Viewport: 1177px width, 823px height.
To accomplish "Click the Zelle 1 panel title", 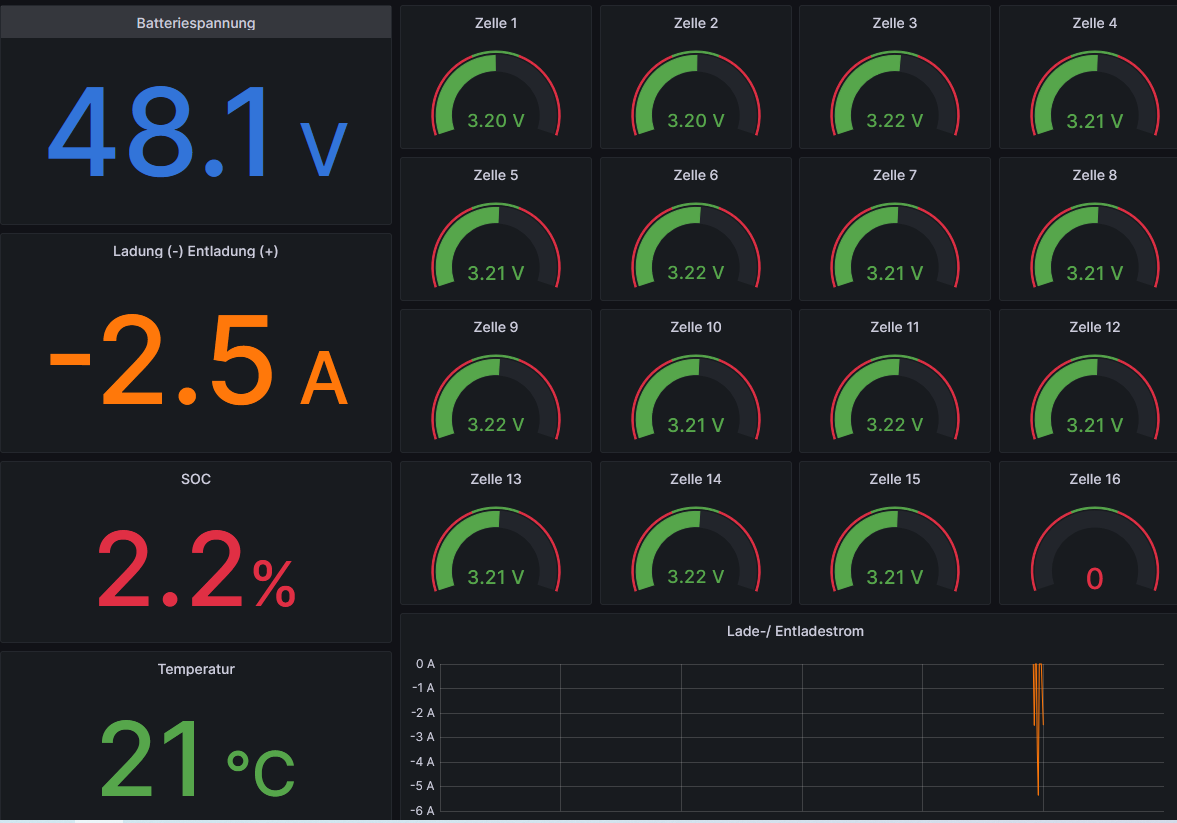I will (495, 23).
